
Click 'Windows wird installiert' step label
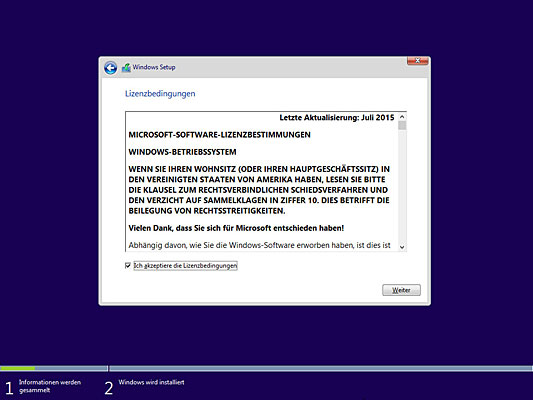click(151, 382)
